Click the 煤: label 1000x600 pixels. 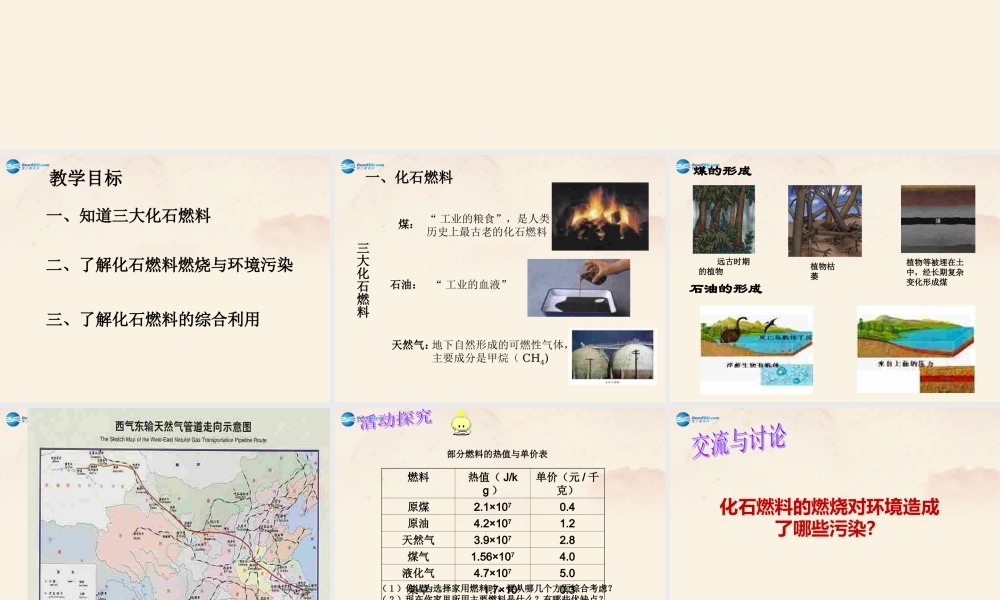(x=406, y=224)
